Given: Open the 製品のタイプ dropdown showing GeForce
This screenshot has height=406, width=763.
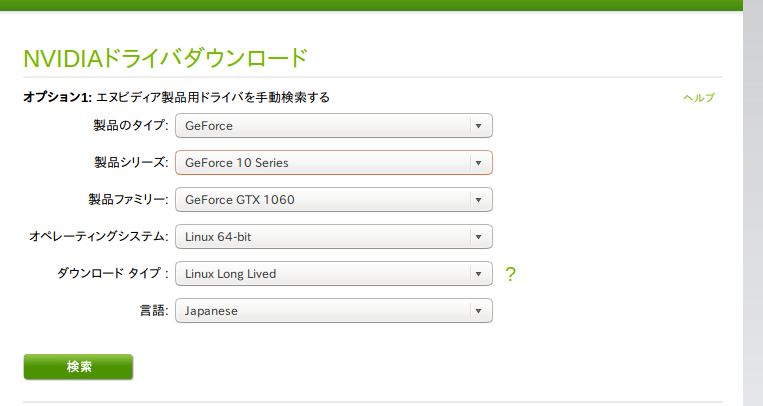Looking at the screenshot, I should (334, 126).
